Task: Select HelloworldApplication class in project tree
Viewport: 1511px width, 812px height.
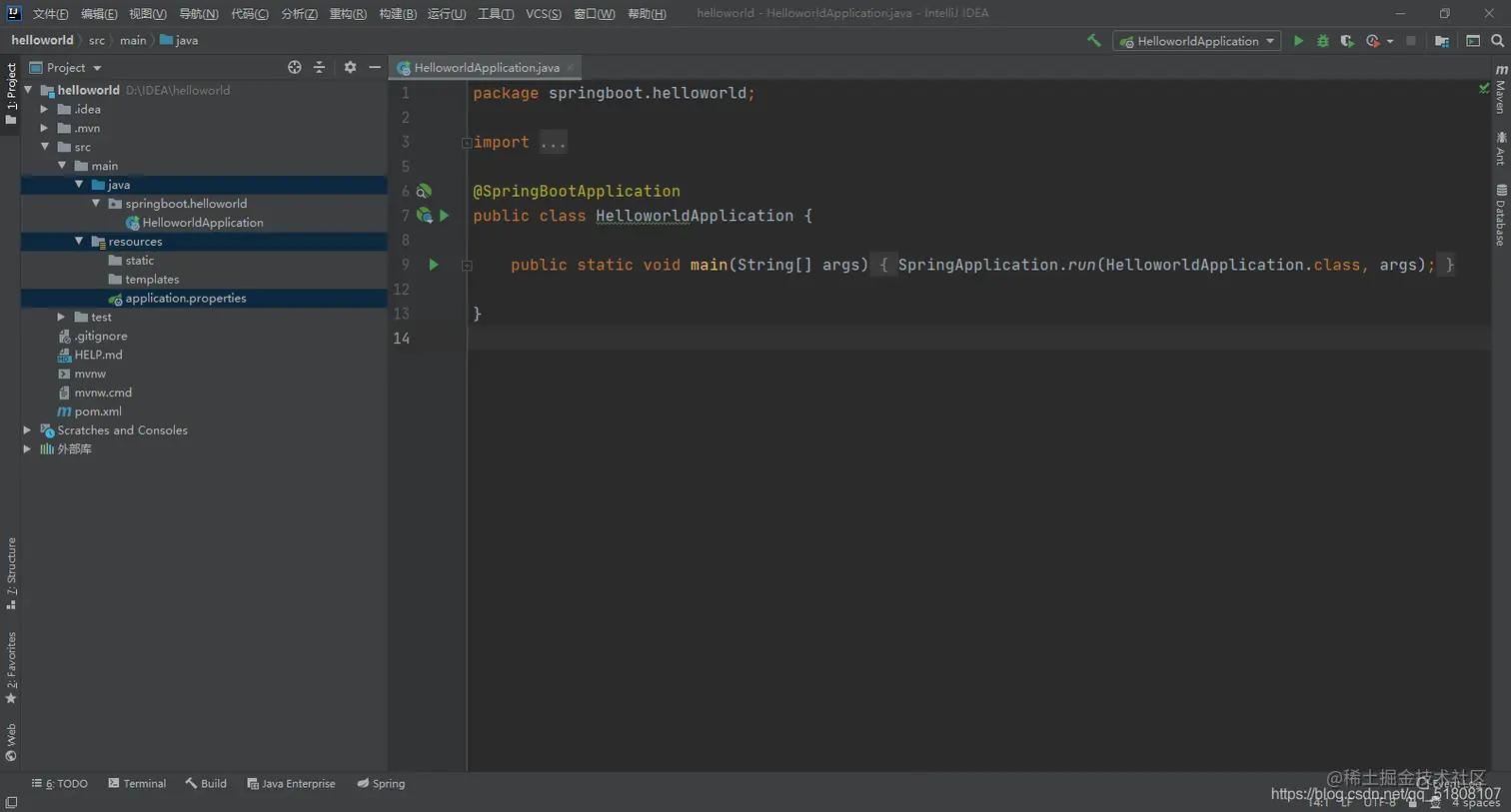Action: (x=203, y=223)
